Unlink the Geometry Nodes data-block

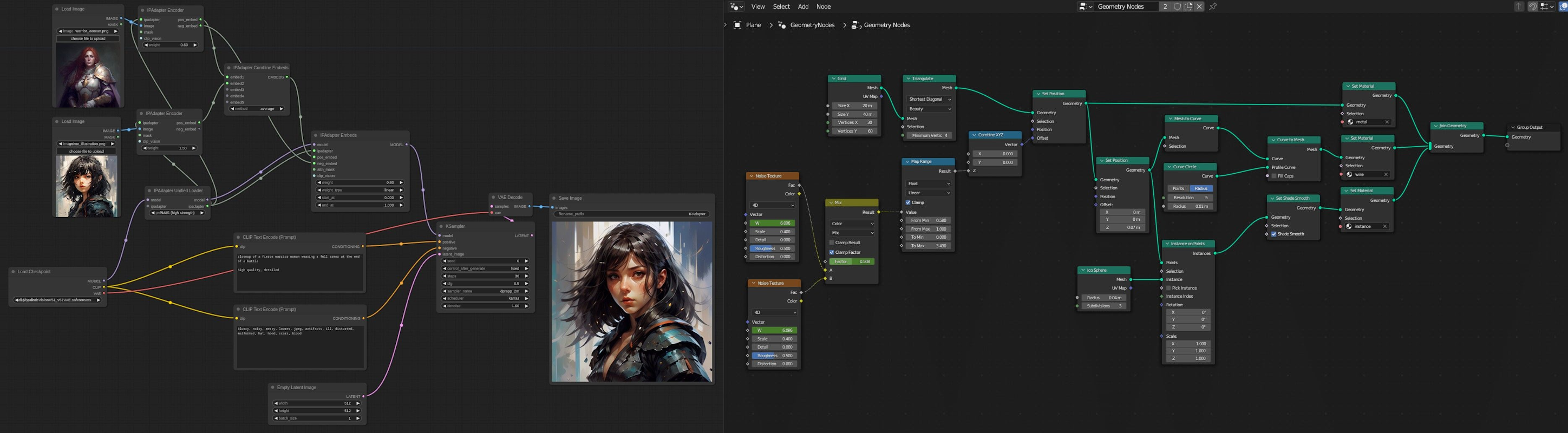click(1199, 6)
